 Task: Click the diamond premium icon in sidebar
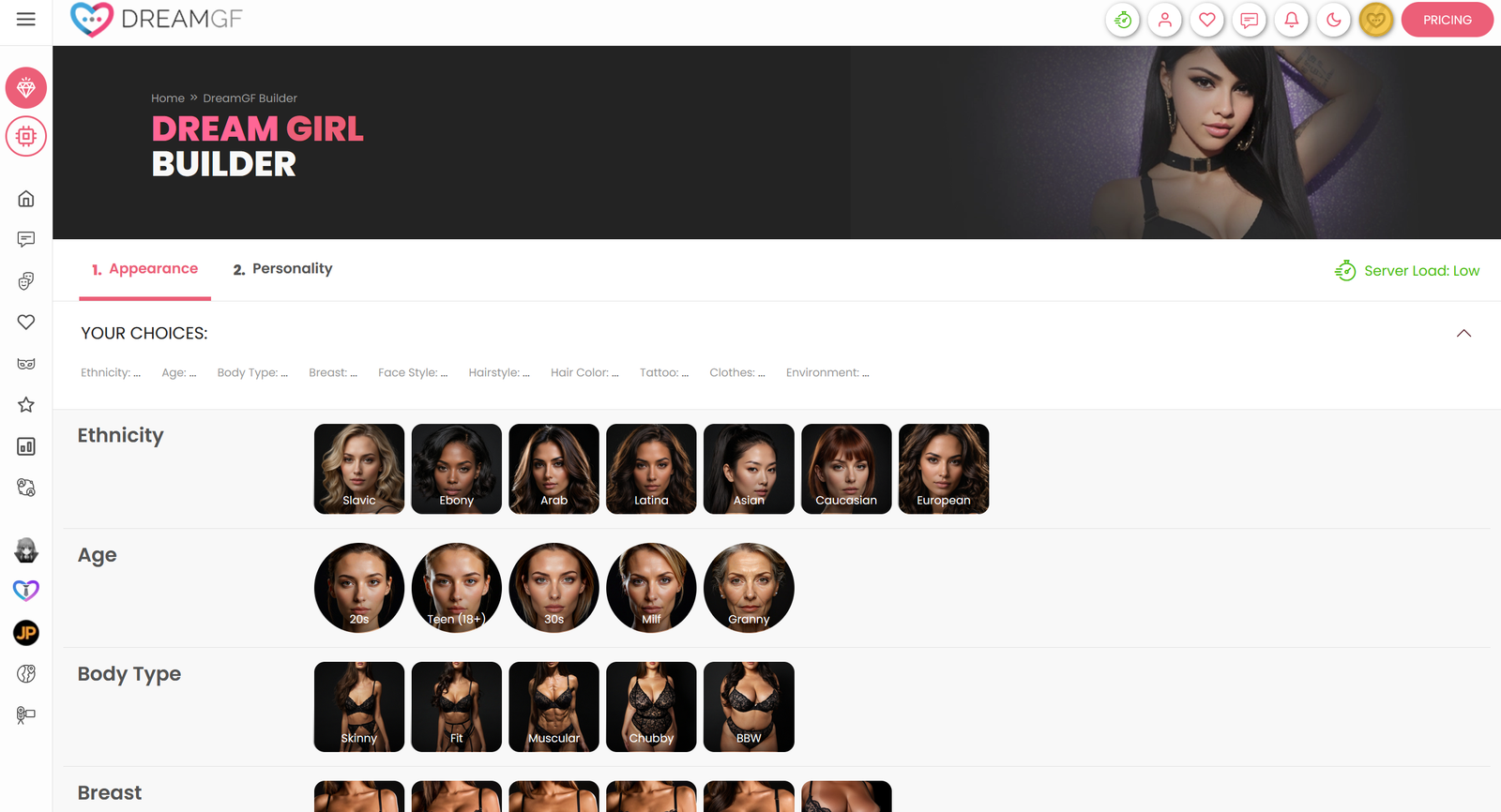click(26, 88)
